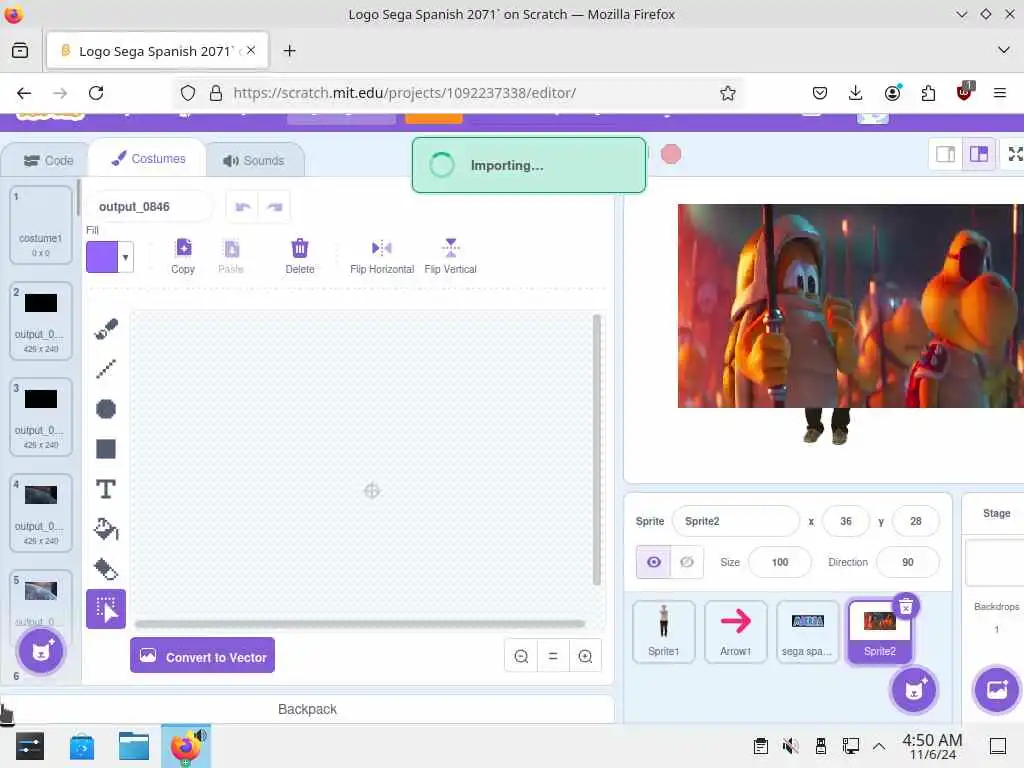1024x768 pixels.
Task: Activate the Select marquee tool
Action: coord(106,609)
